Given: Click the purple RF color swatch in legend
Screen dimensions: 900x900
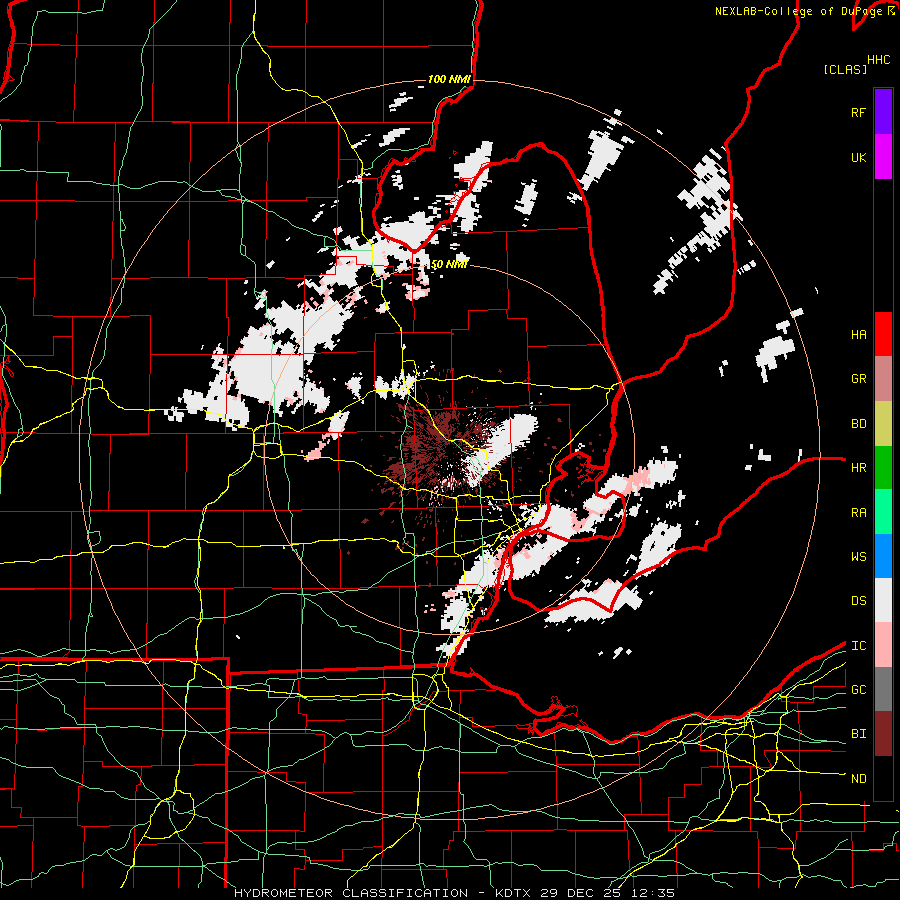Looking at the screenshot, I should click(x=883, y=112).
